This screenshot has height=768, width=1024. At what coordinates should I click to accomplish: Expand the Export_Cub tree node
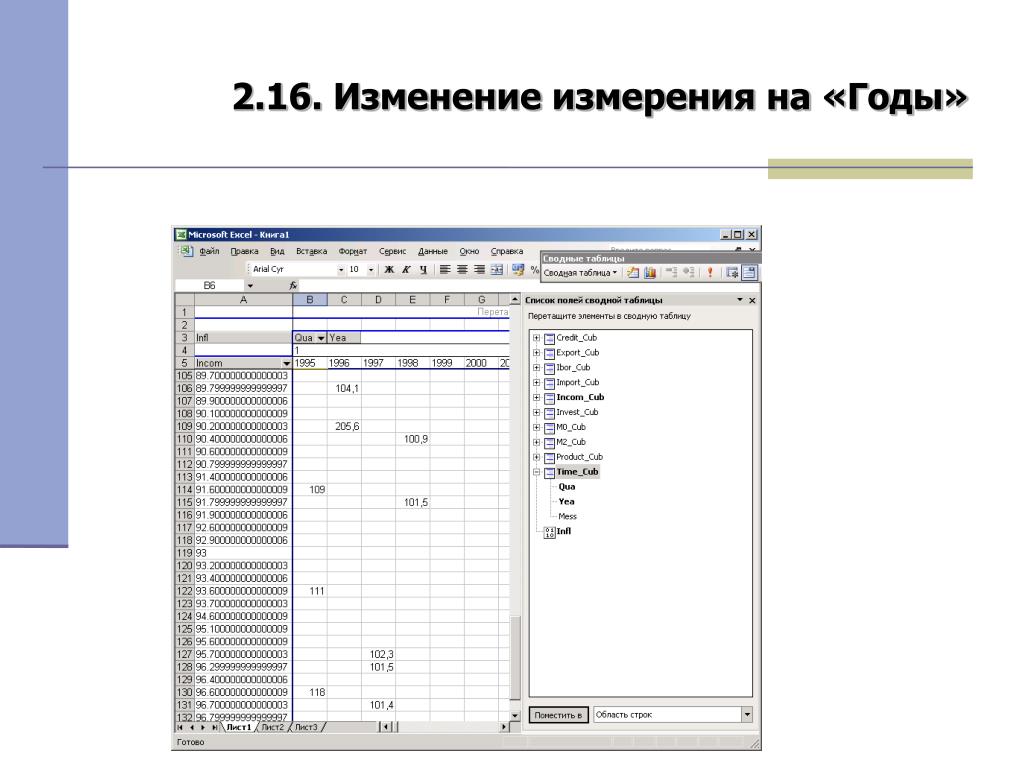[536, 353]
